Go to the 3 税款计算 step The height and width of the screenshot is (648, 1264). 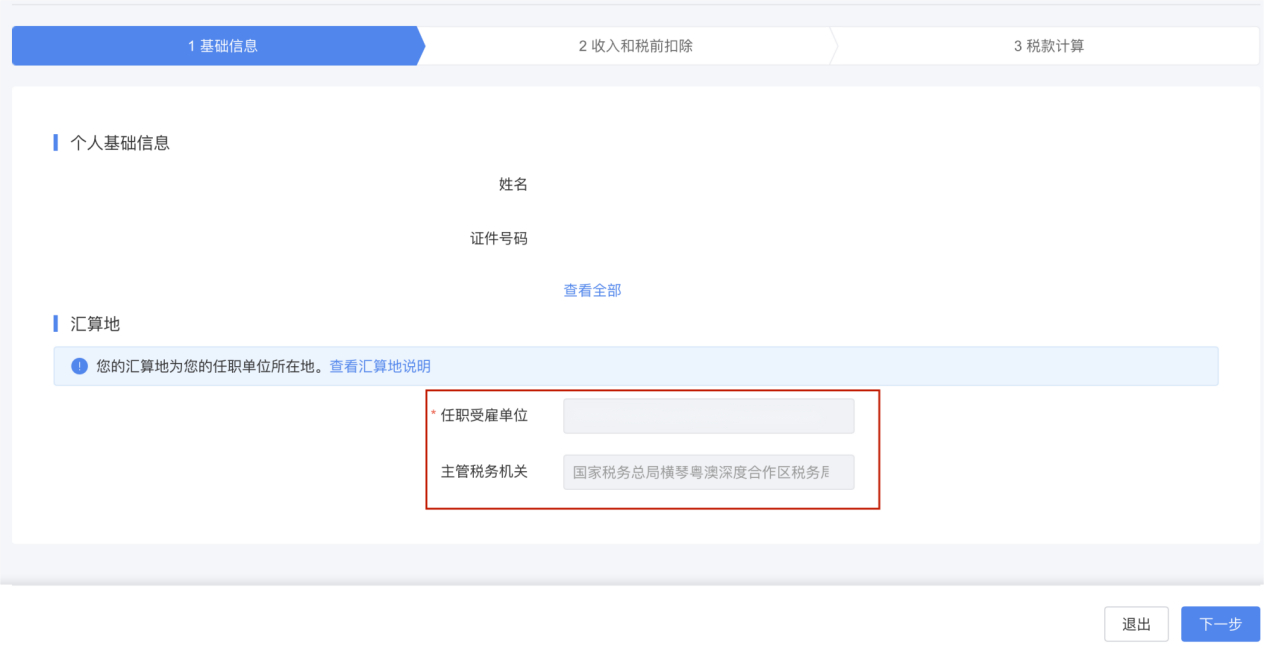coord(1048,46)
